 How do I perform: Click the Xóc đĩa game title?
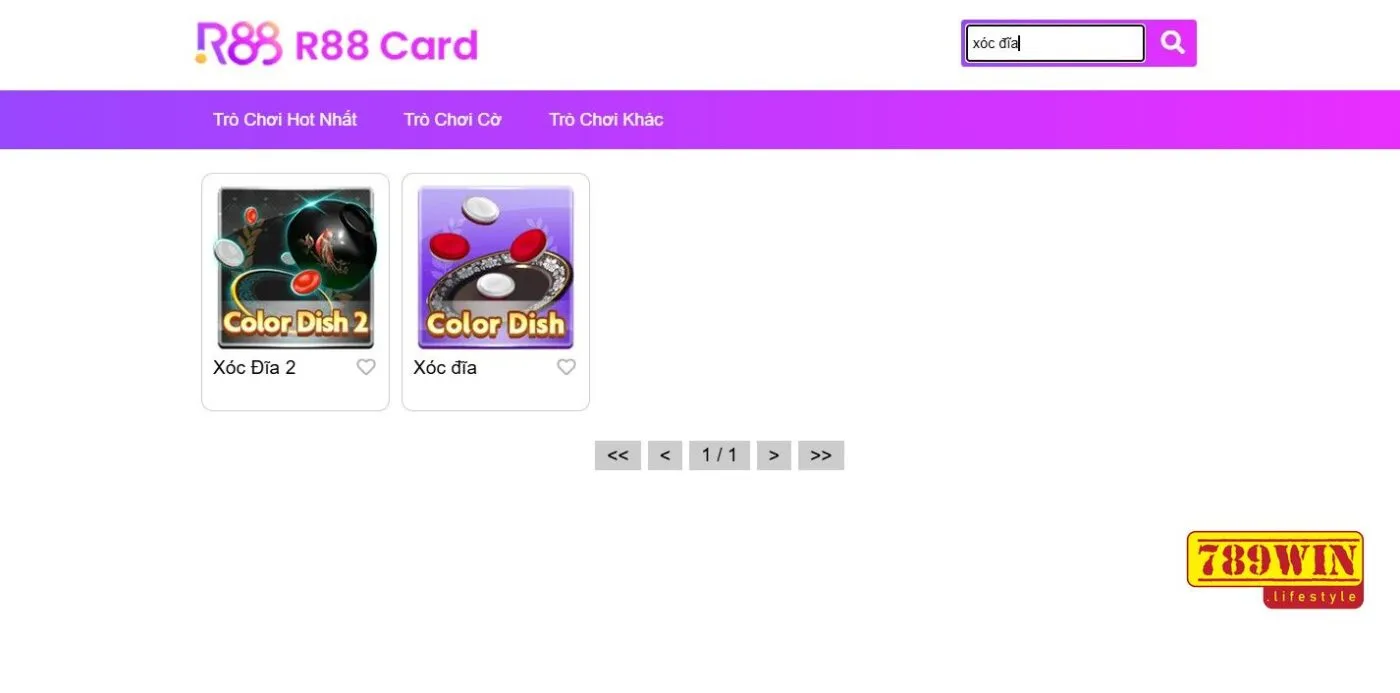click(x=445, y=367)
